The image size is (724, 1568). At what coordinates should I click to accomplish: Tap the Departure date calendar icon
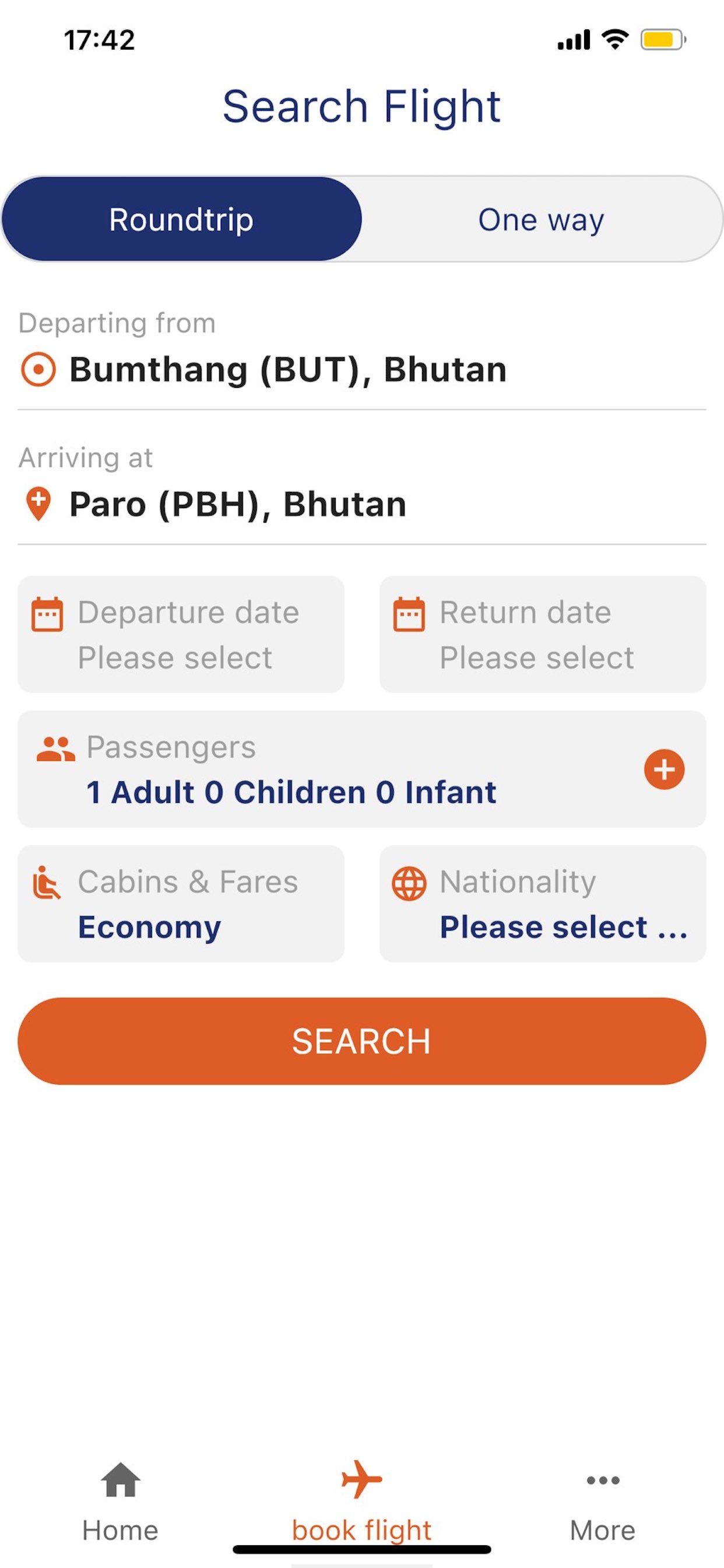tap(47, 614)
